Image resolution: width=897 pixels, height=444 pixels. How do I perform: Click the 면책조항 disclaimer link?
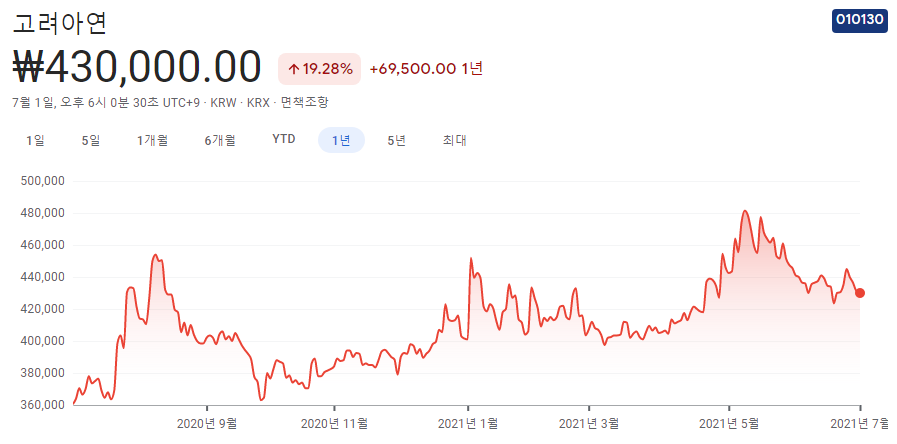[x=304, y=103]
